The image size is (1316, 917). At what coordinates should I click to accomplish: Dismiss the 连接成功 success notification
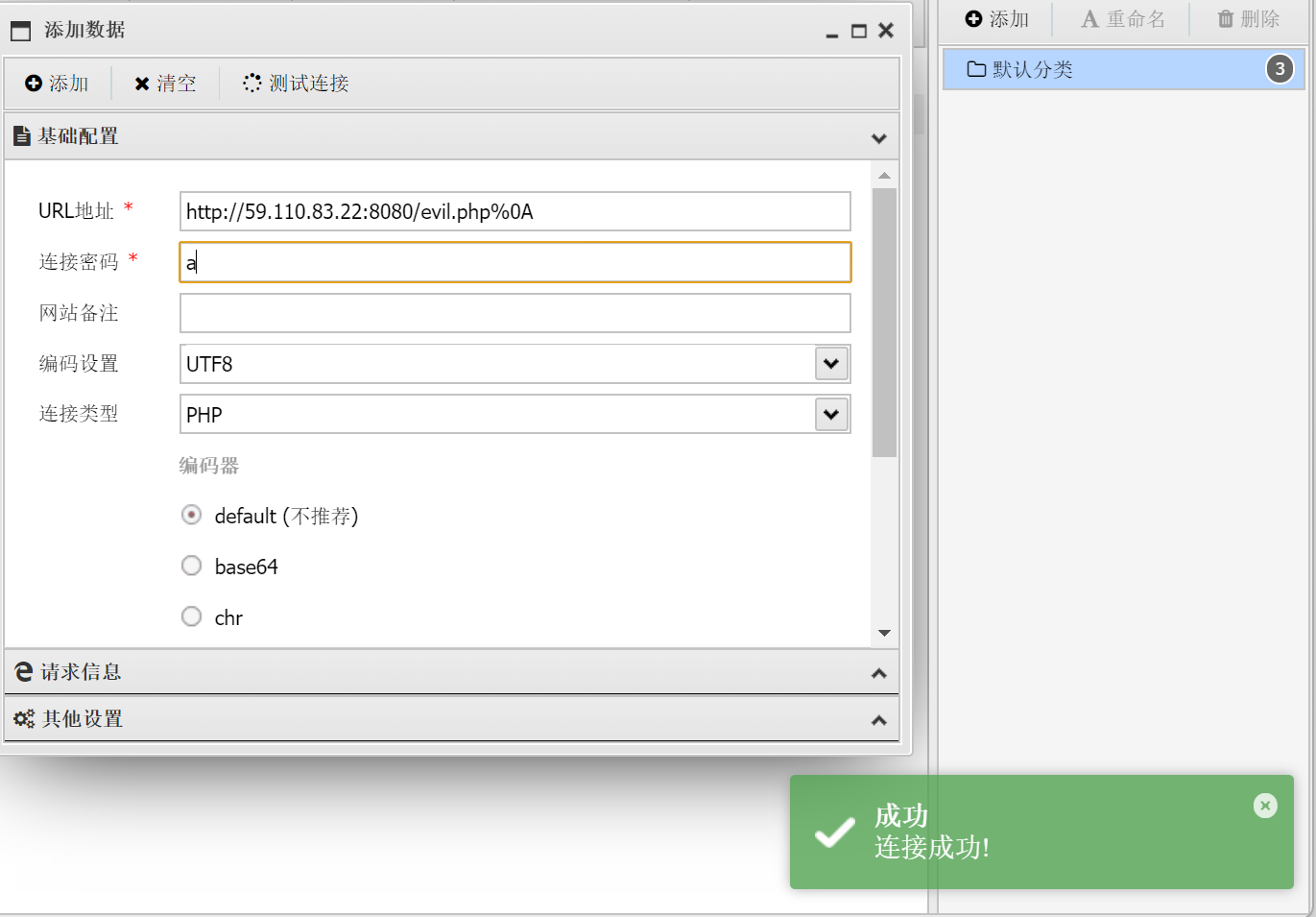point(1265,806)
